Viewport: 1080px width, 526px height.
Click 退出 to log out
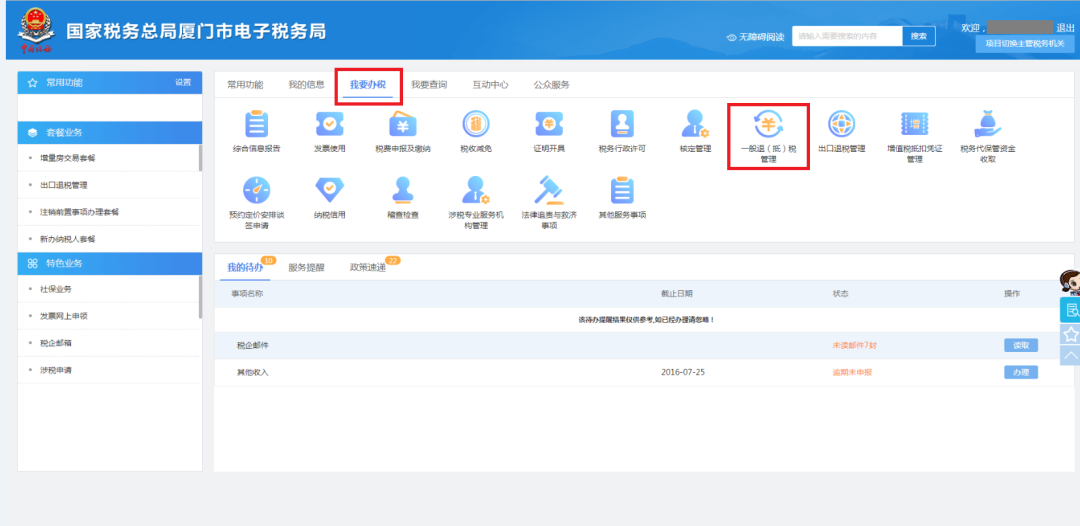(1065, 28)
